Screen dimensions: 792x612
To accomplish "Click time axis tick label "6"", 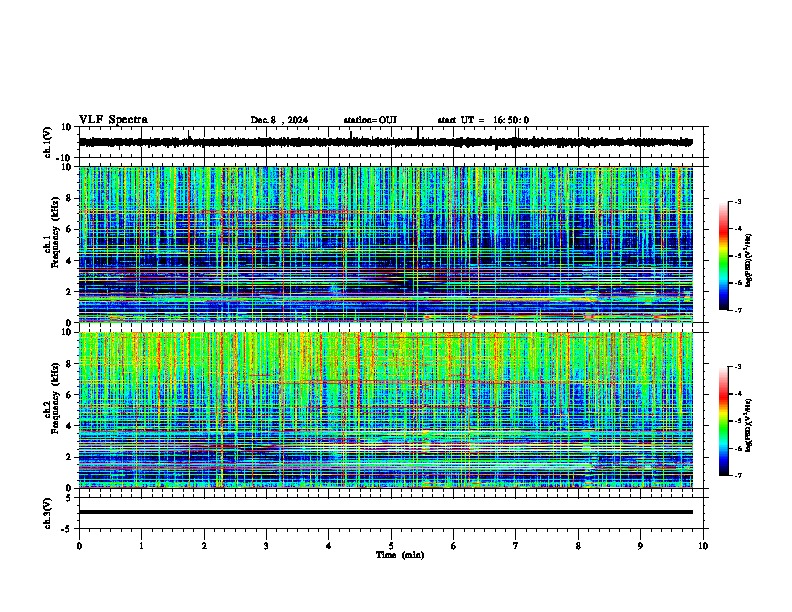I will 454,546.
